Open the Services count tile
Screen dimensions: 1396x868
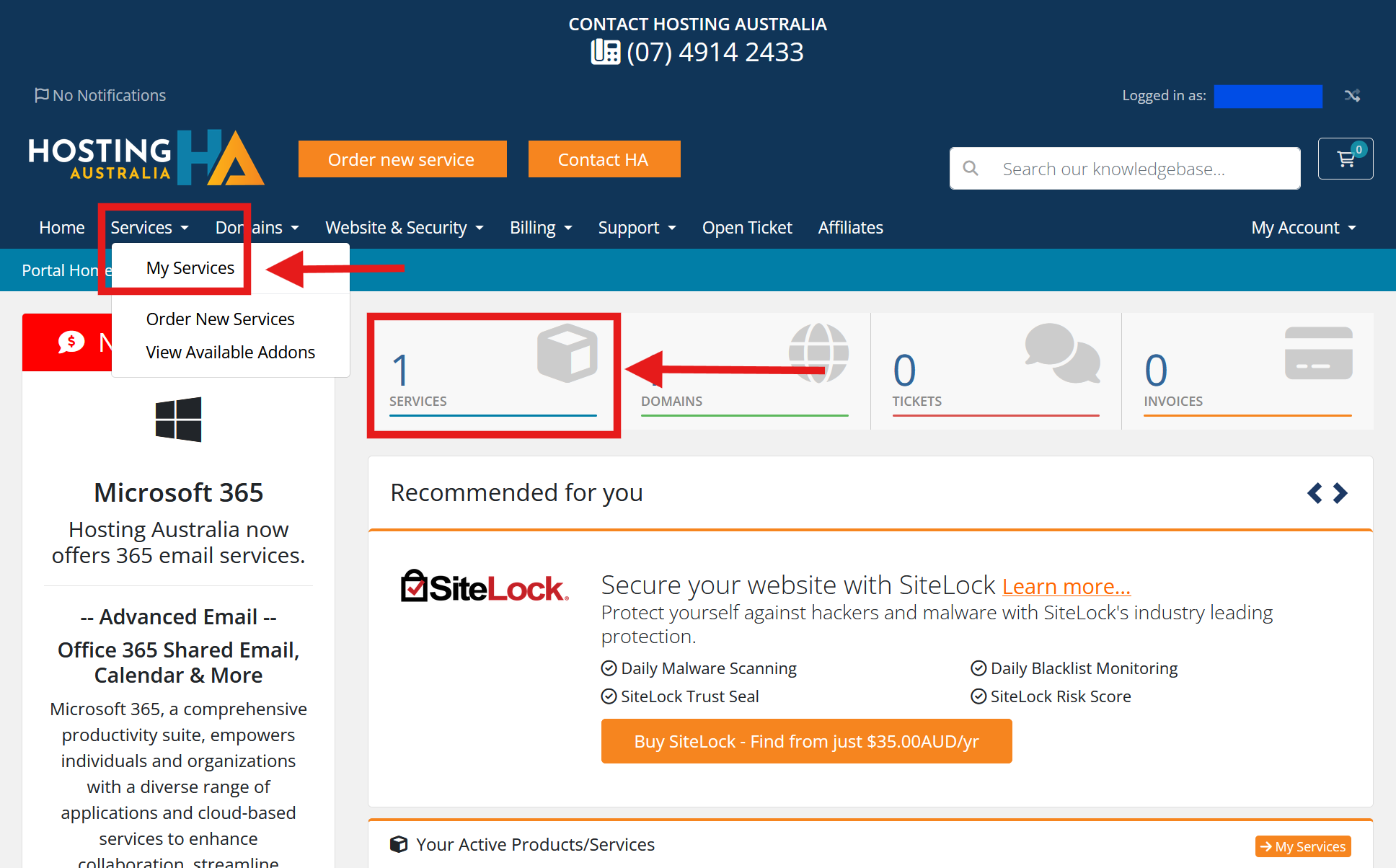tap(493, 373)
